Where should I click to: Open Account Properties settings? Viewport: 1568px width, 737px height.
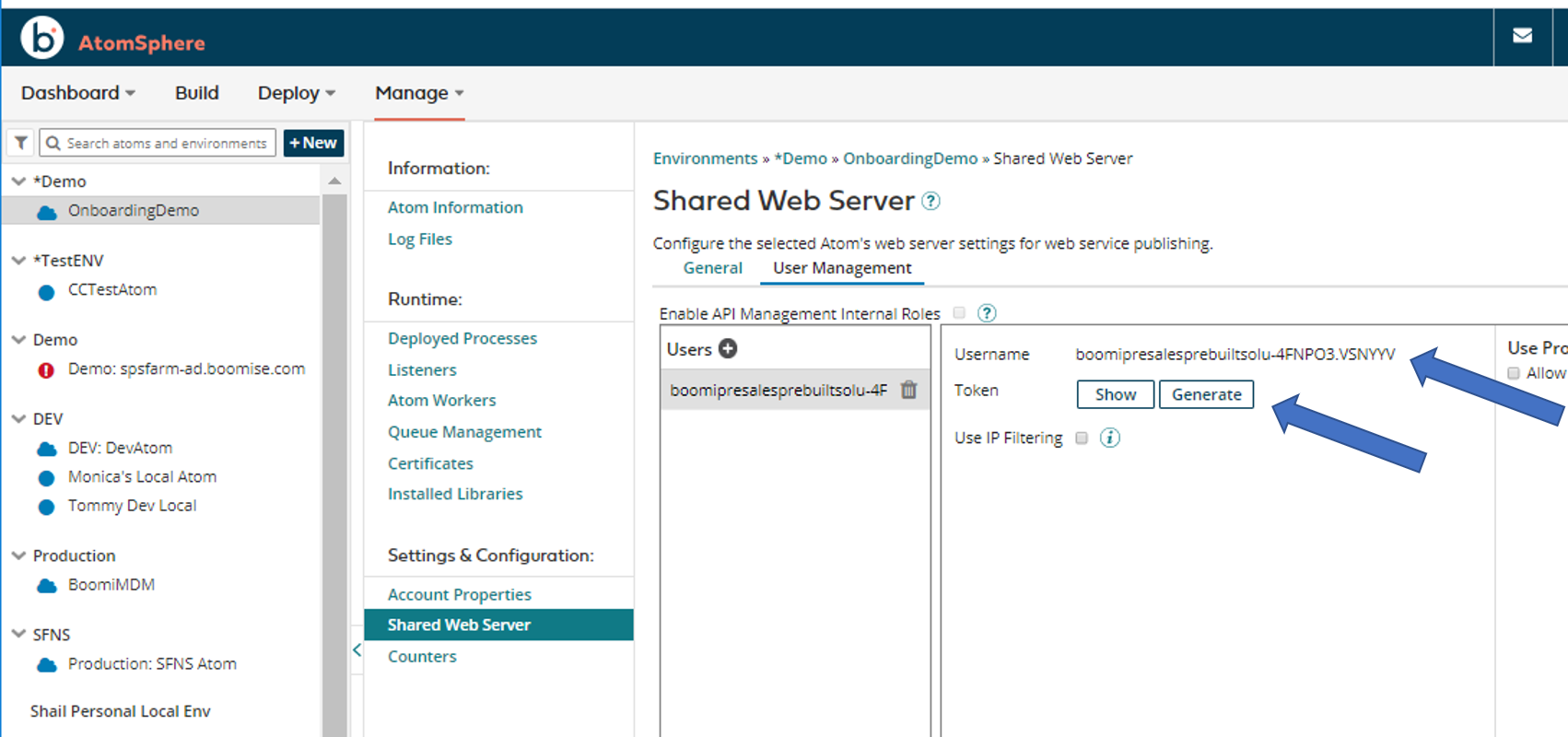point(460,594)
